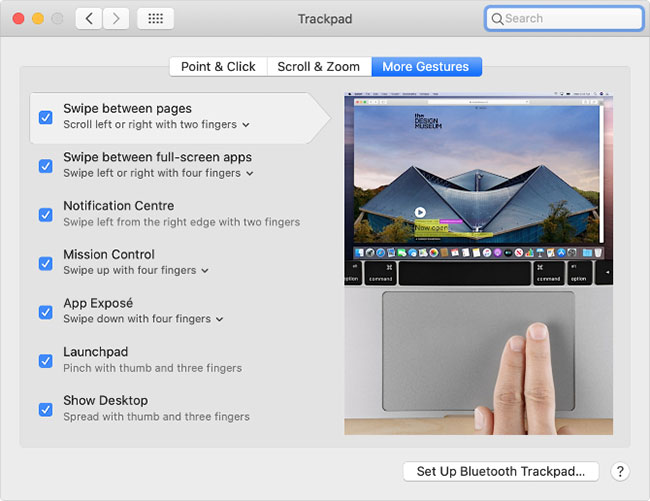This screenshot has height=501, width=650.
Task: Select the 'Swipe between pages' label
Action: (127, 109)
